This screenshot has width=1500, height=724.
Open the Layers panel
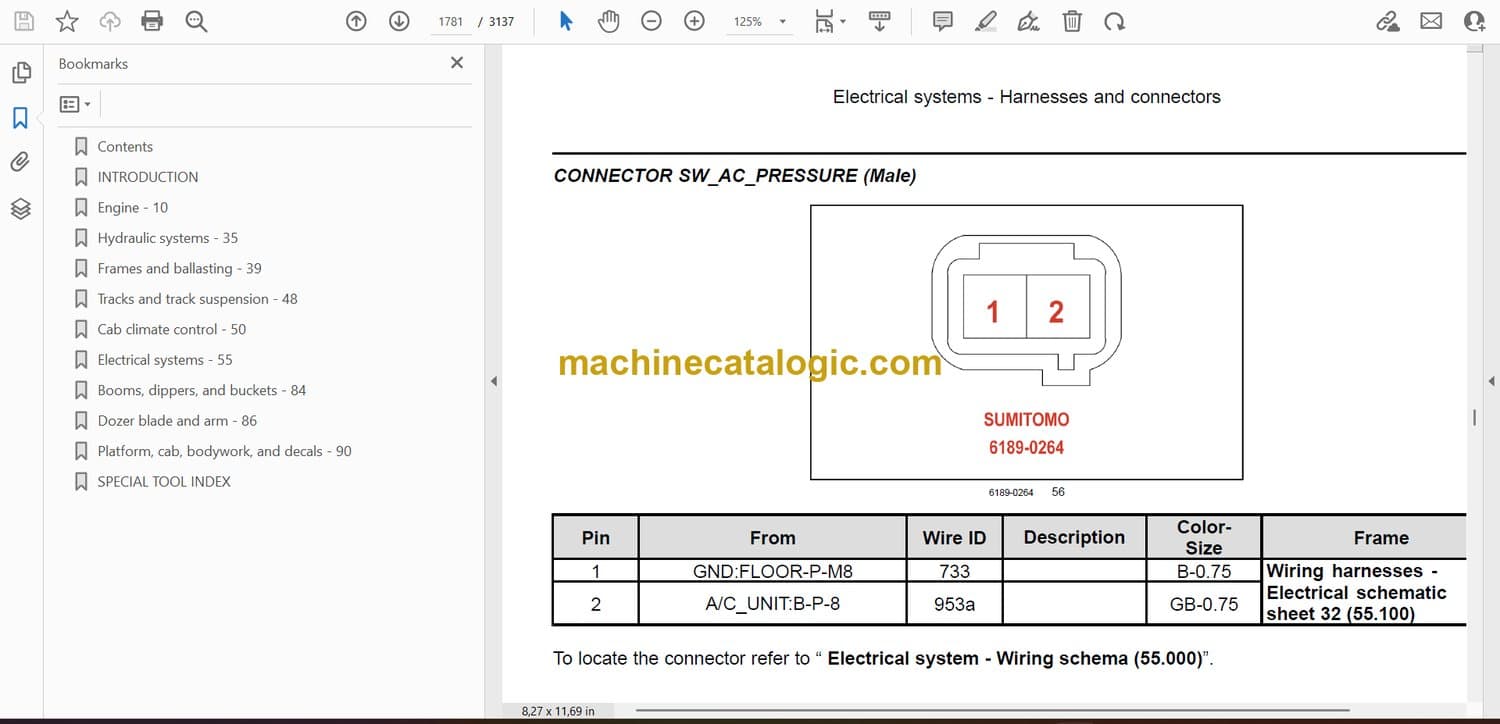click(x=21, y=208)
